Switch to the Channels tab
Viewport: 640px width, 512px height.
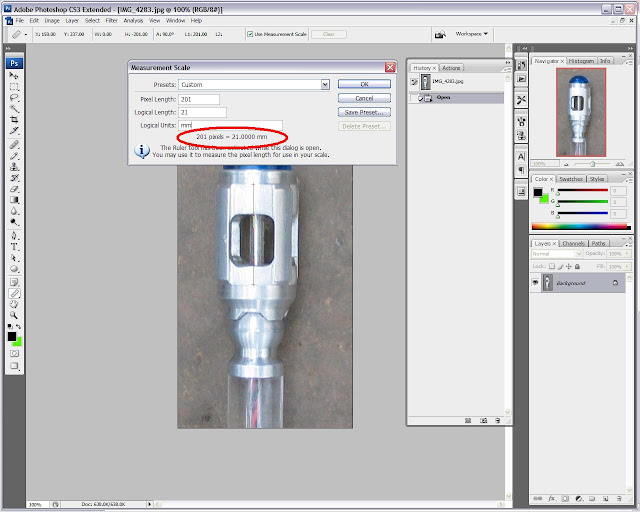(573, 243)
